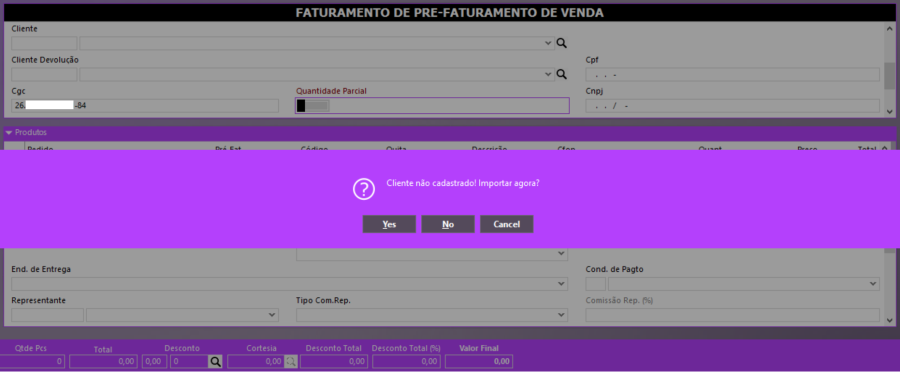Click the Desconto search magnifier icon

click(x=215, y=361)
